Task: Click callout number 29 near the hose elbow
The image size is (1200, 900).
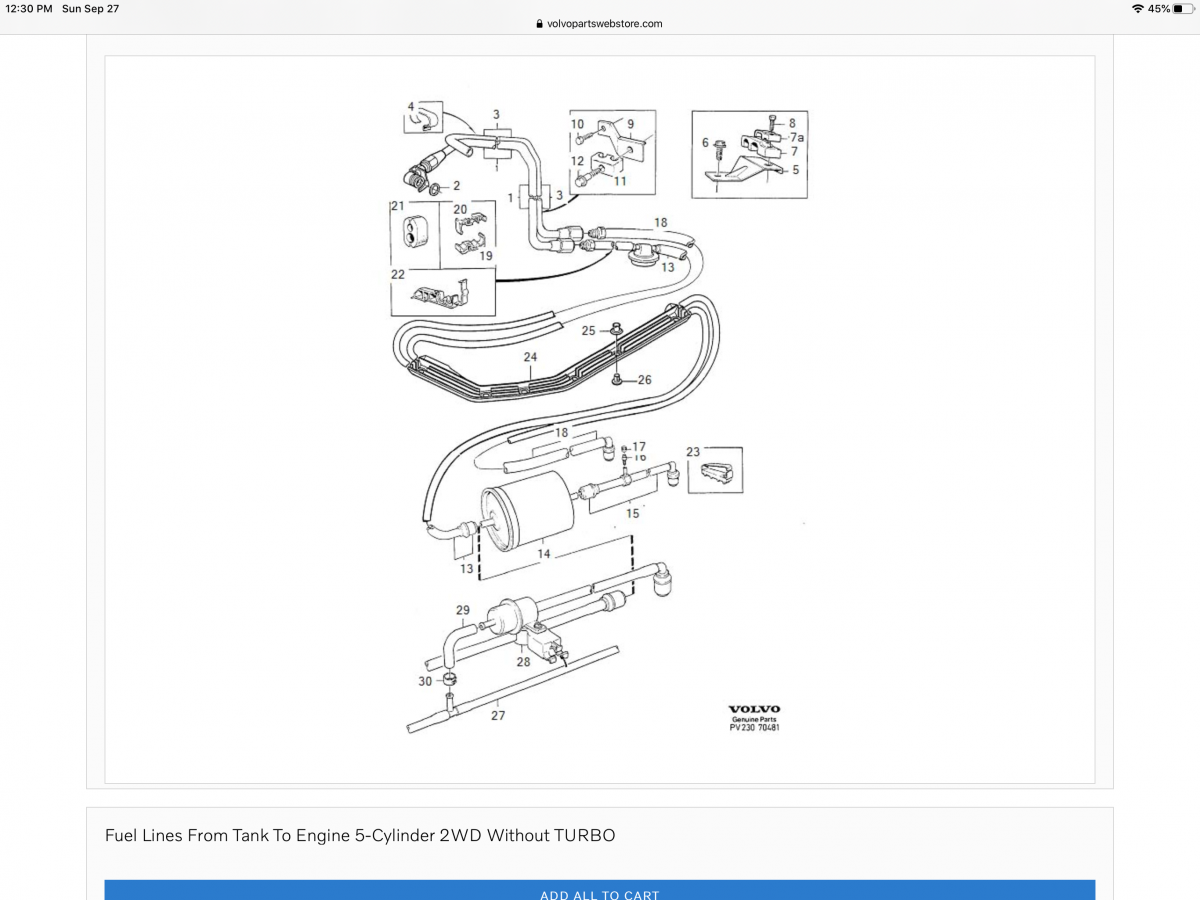Action: click(462, 610)
